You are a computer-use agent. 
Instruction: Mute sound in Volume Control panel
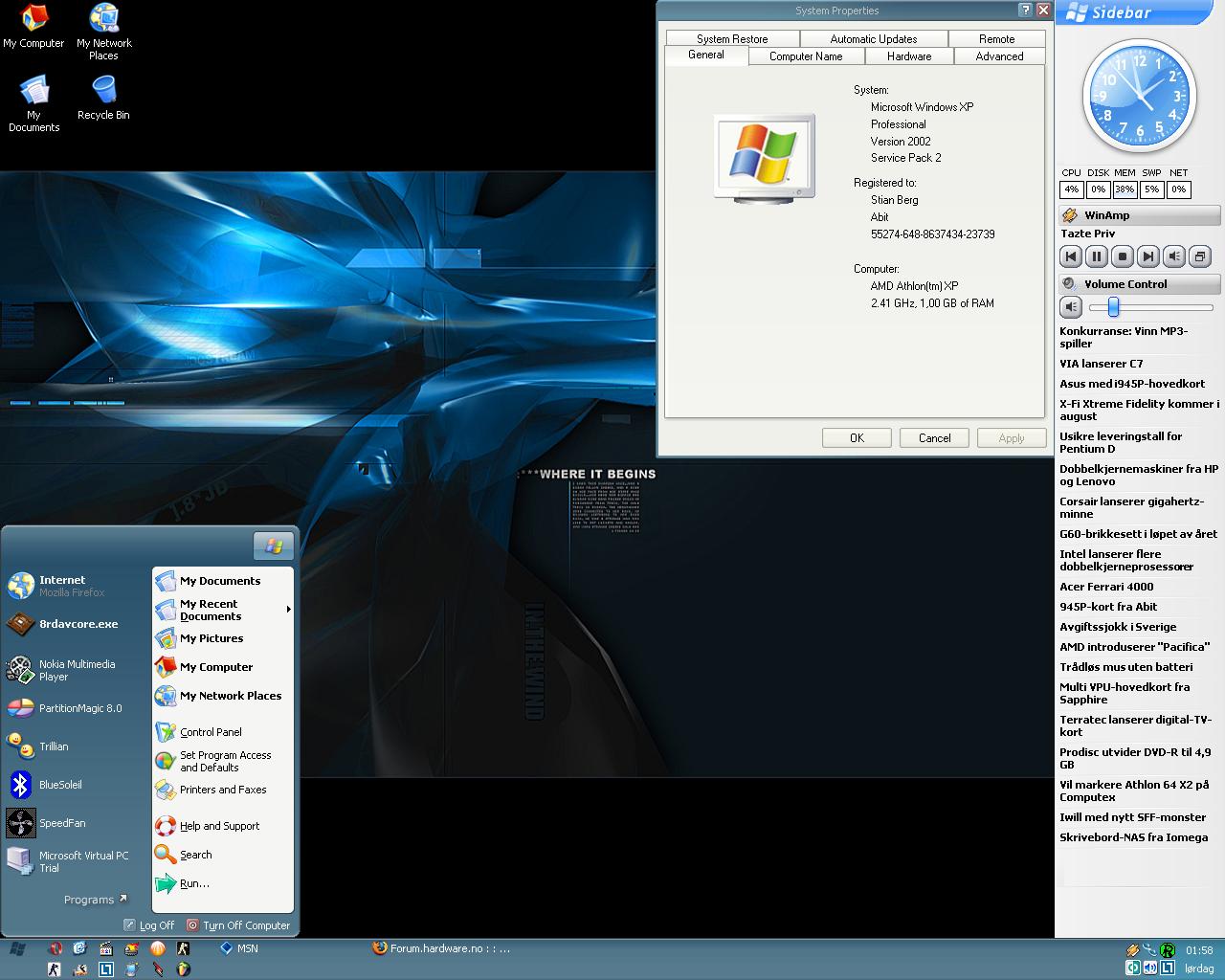pos(1071,307)
